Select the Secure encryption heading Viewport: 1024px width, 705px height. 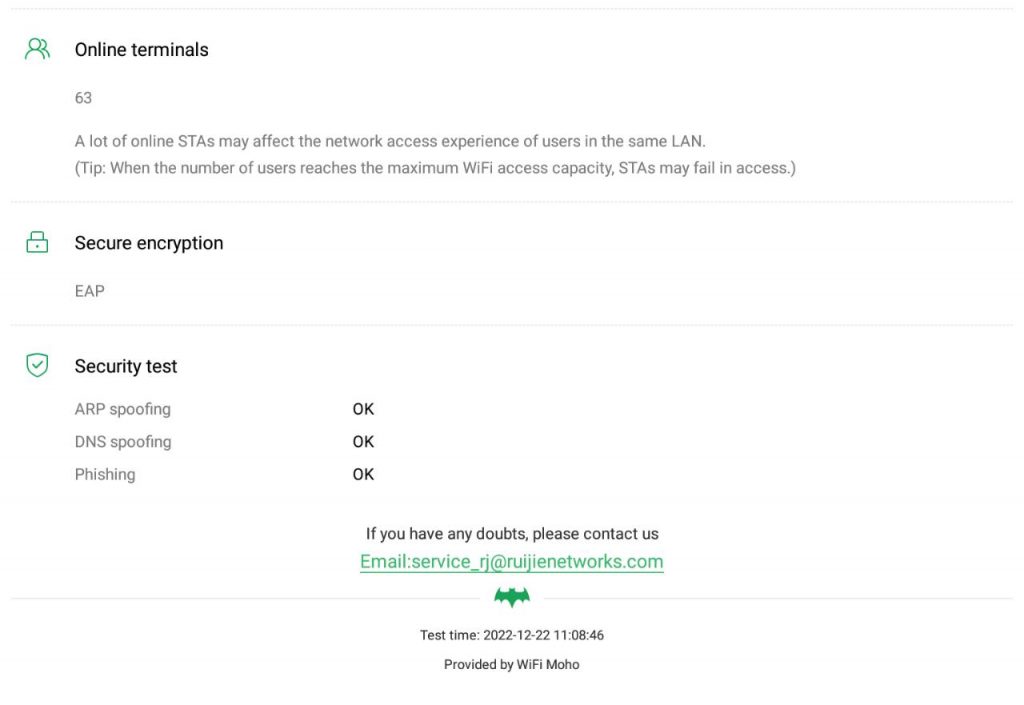[x=149, y=243]
